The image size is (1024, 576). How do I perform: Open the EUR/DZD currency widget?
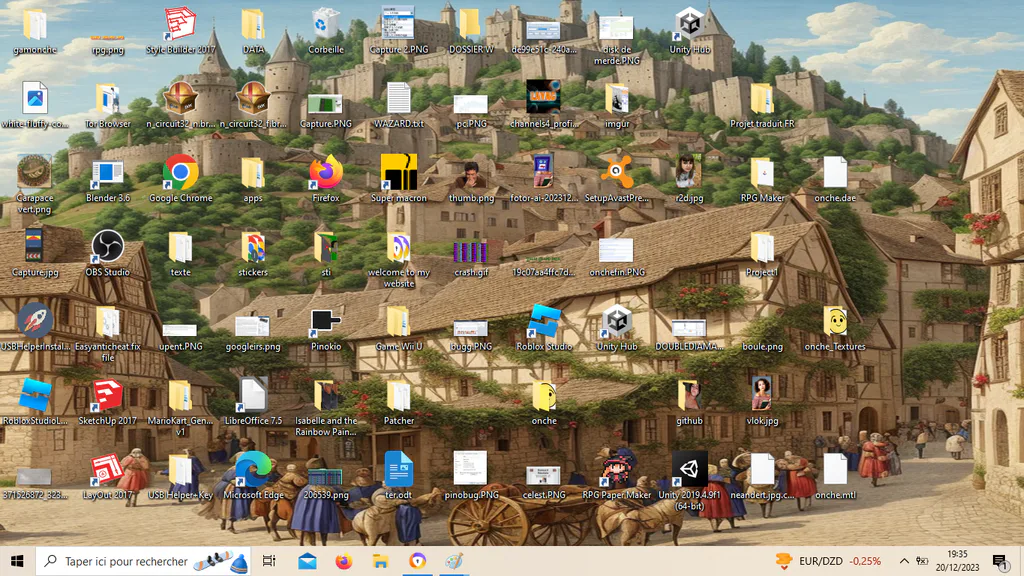pos(829,561)
